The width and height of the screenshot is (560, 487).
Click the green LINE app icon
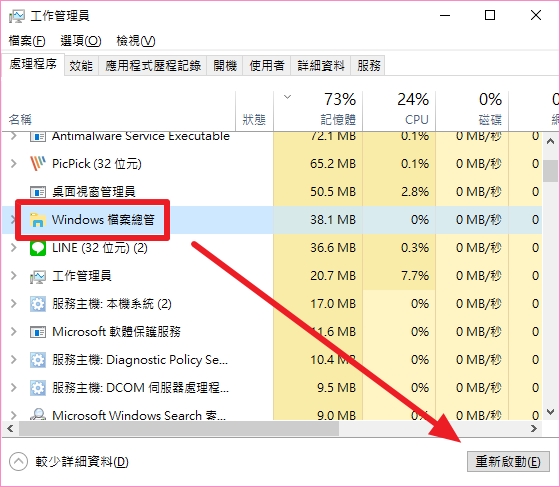[x=38, y=248]
